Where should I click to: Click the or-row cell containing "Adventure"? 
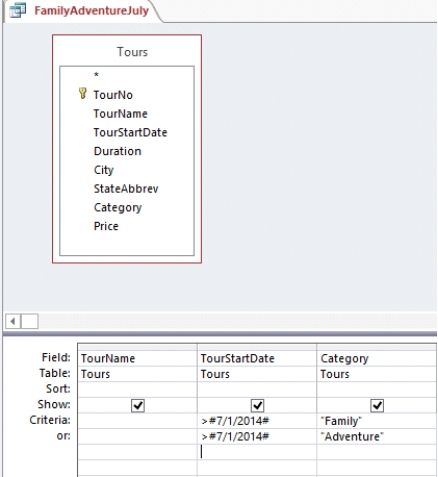point(377,436)
